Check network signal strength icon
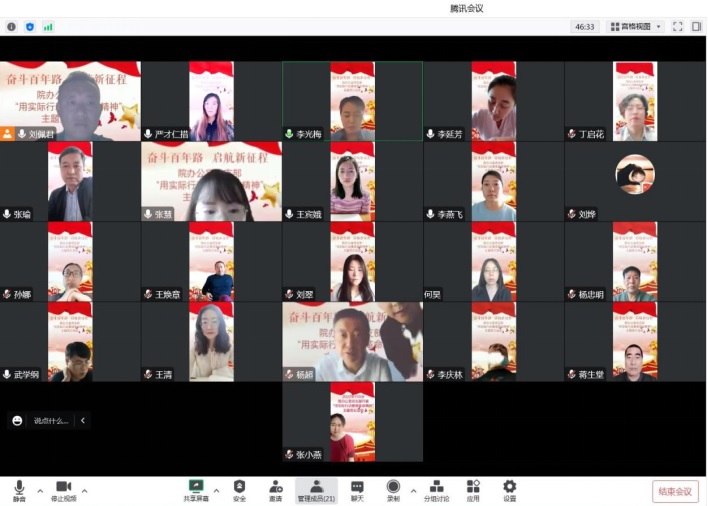Screen dimensions: 708x506 [x=48, y=27]
